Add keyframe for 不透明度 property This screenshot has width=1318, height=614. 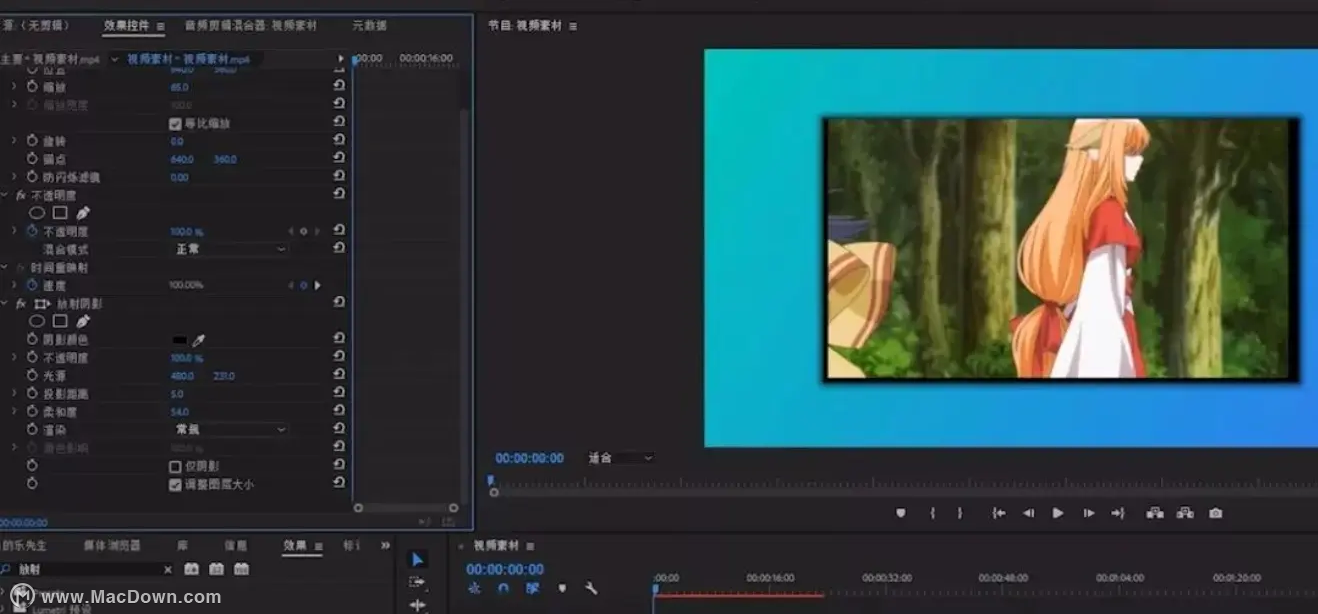point(303,231)
